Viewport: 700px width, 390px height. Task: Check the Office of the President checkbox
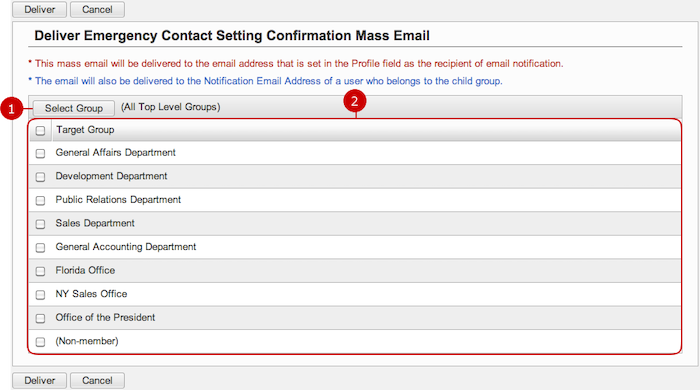coord(40,319)
